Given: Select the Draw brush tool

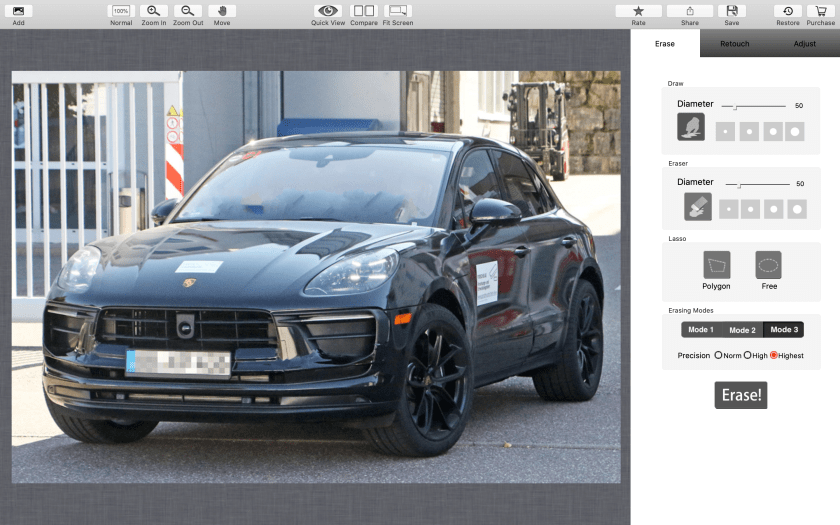Looking at the screenshot, I should pyautogui.click(x=691, y=127).
